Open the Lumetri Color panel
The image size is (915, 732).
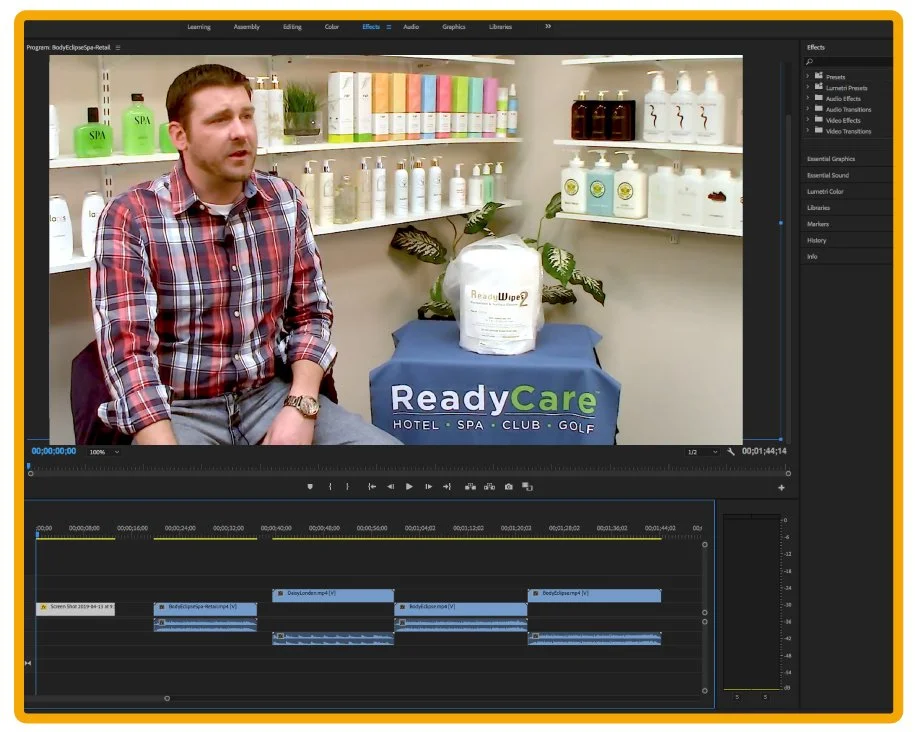pos(825,191)
